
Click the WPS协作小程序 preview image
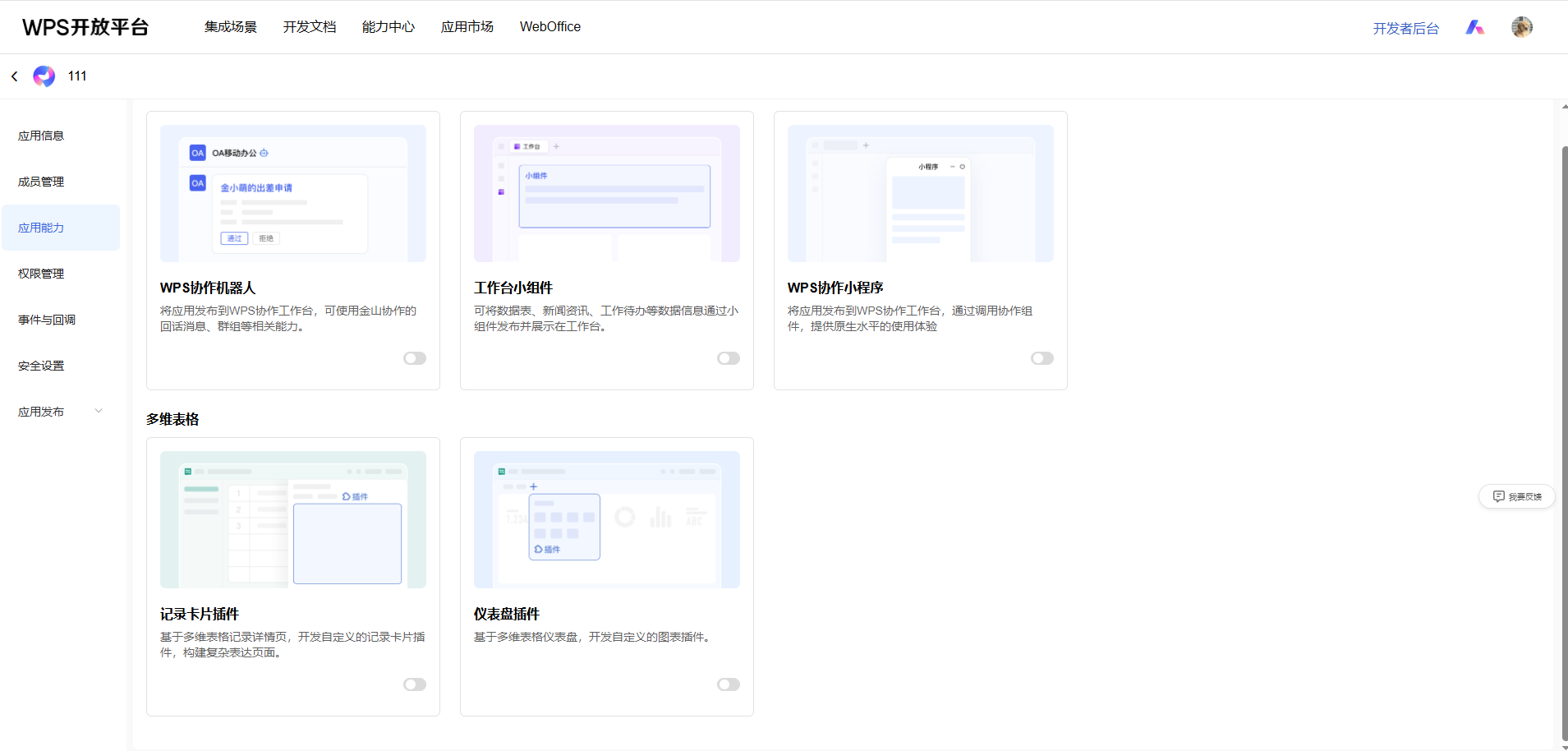921,193
